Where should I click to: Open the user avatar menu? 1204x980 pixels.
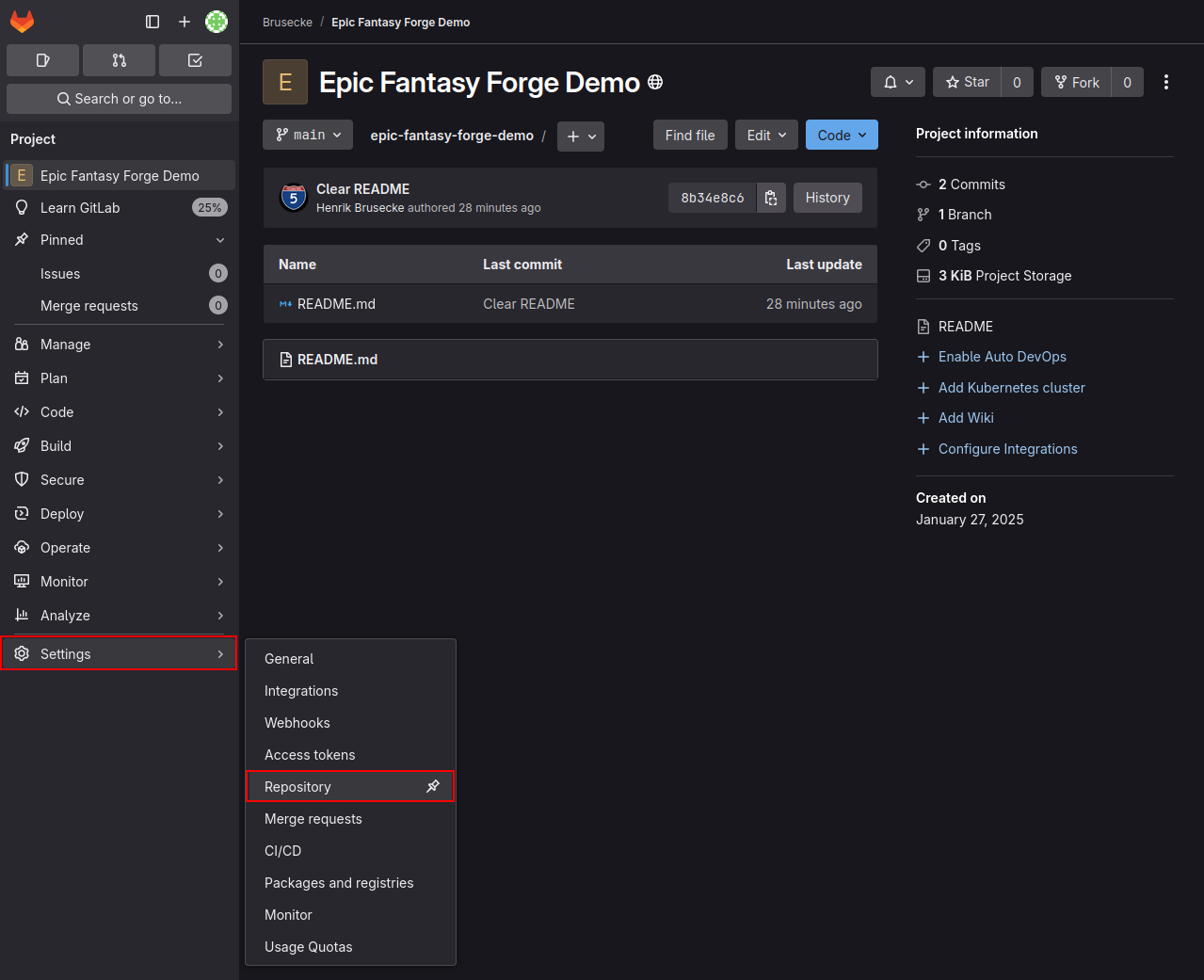tap(217, 22)
